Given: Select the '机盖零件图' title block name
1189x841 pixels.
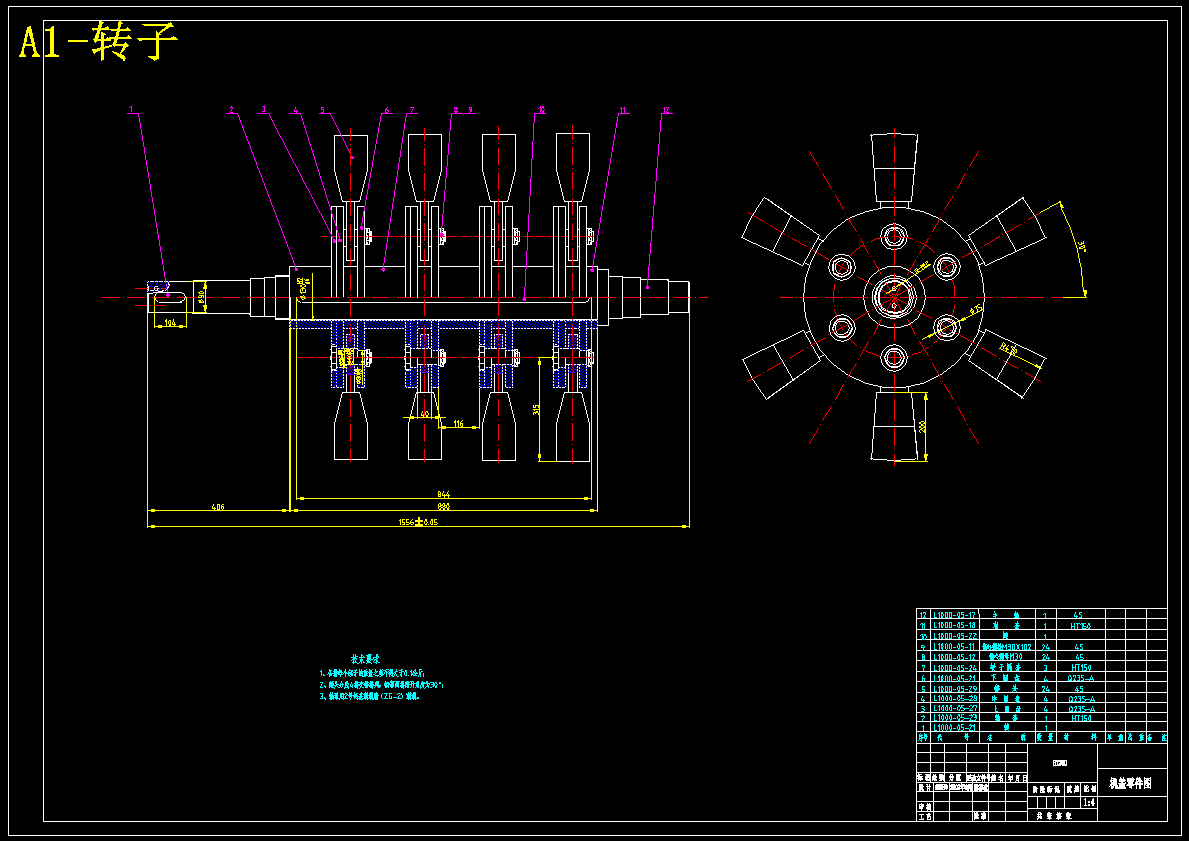Looking at the screenshot, I should point(1131,783).
